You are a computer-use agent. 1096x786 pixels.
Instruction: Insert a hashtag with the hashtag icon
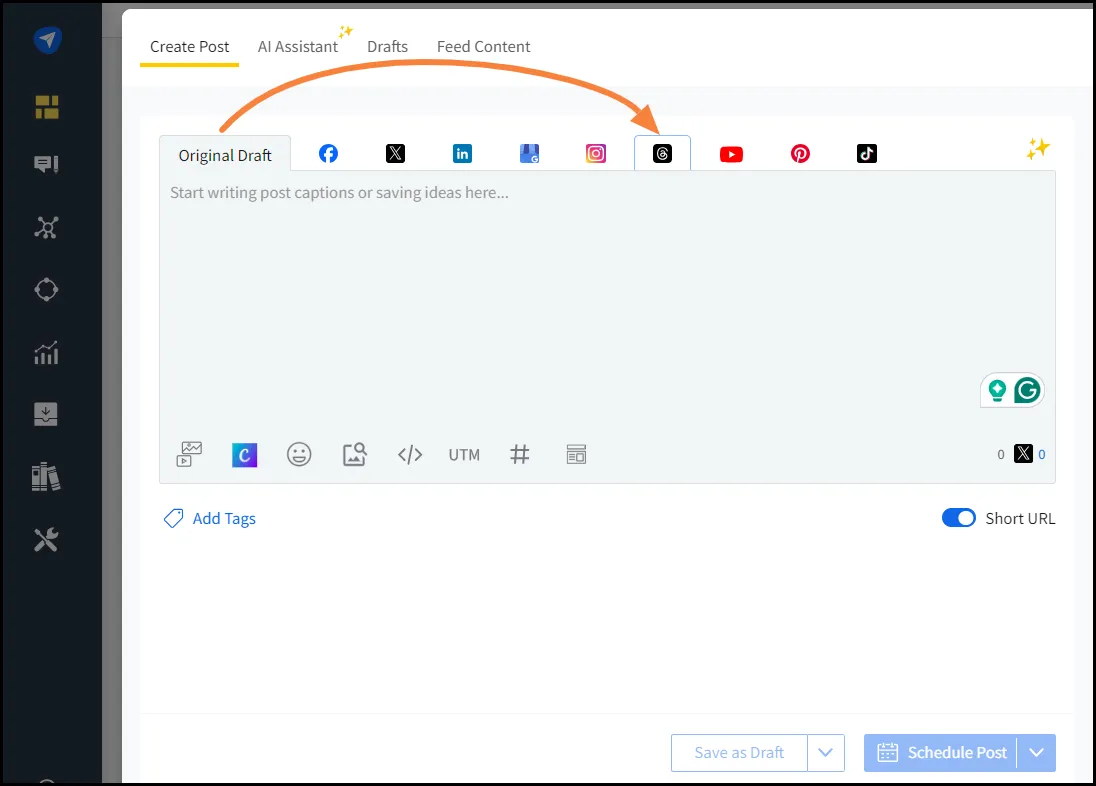tap(519, 454)
